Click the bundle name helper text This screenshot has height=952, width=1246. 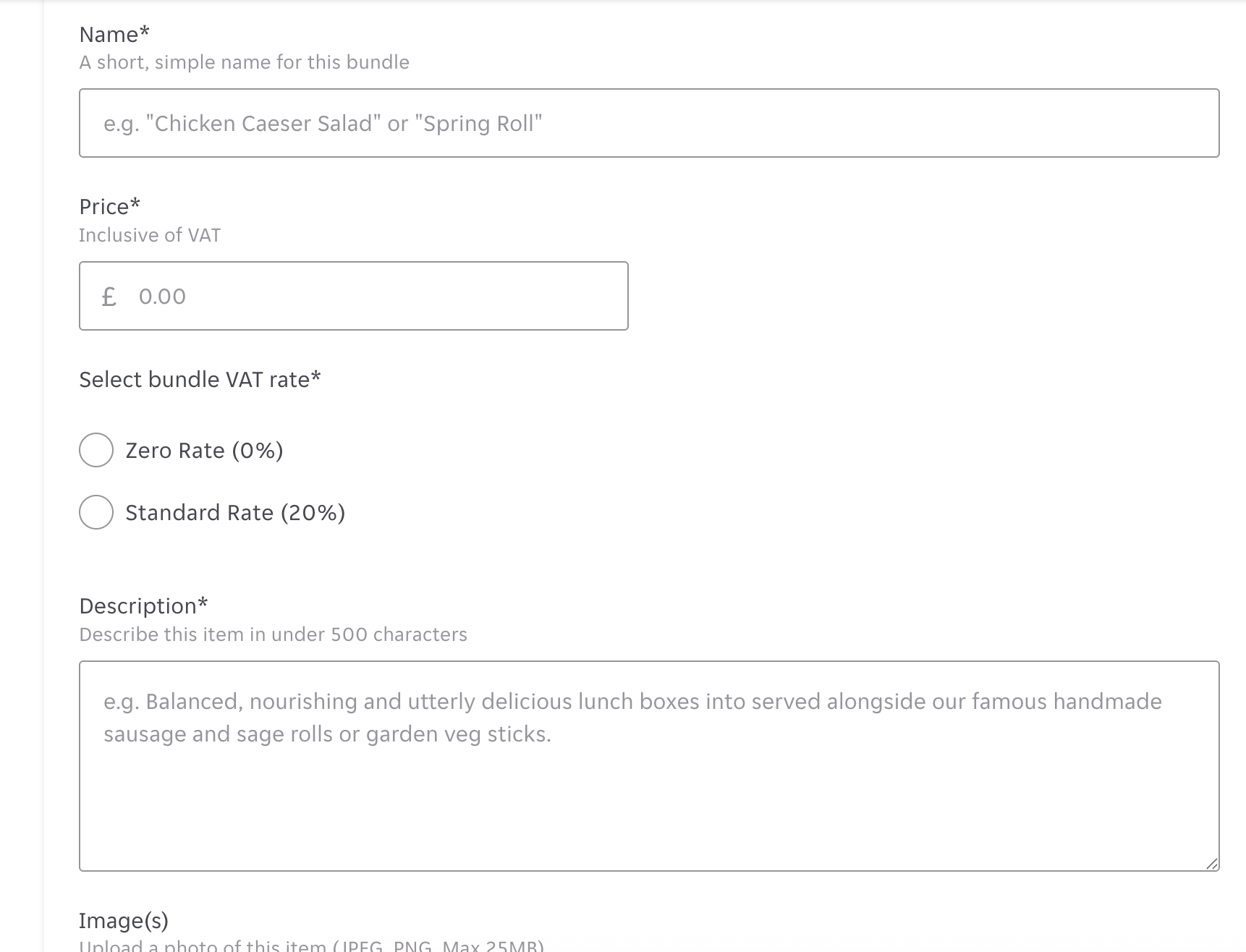pyautogui.click(x=244, y=62)
